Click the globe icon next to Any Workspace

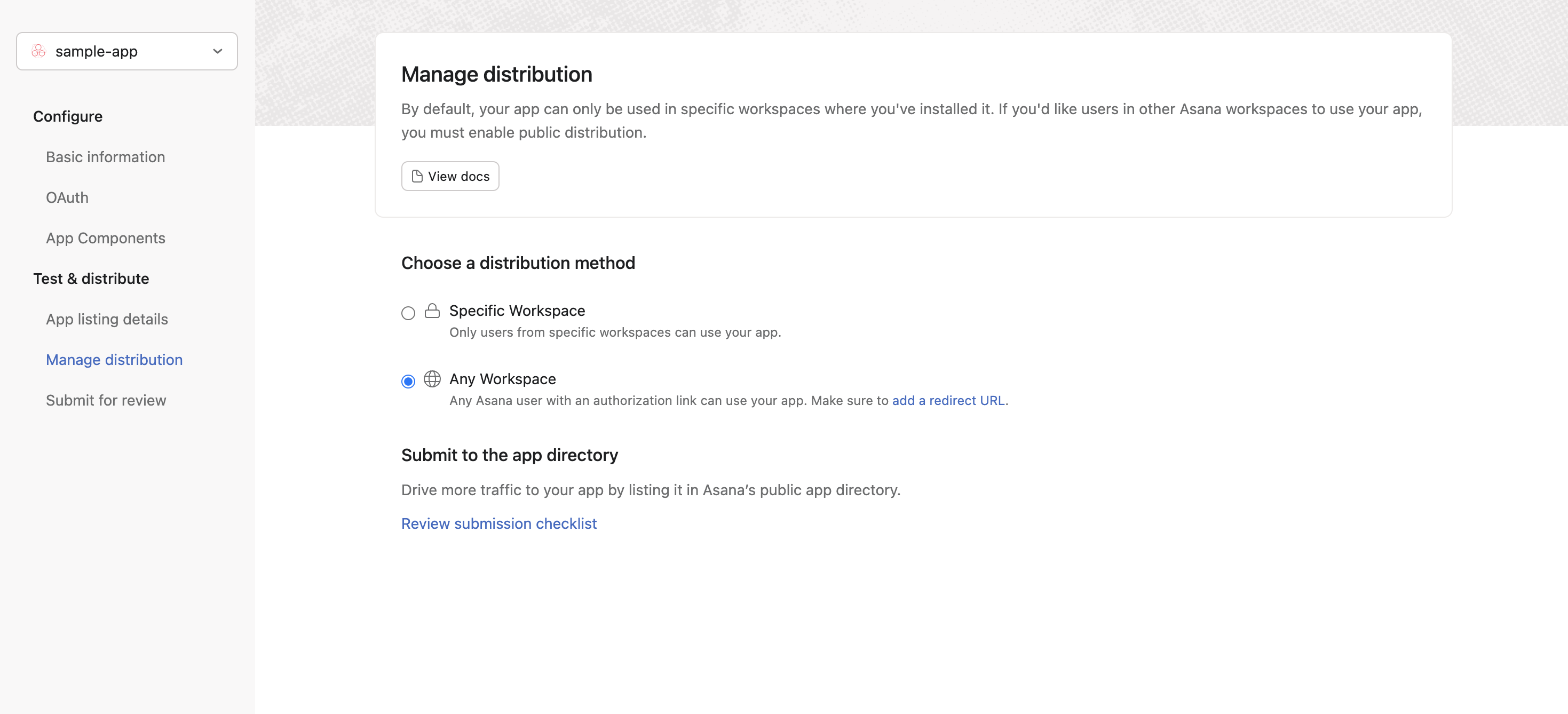[432, 379]
